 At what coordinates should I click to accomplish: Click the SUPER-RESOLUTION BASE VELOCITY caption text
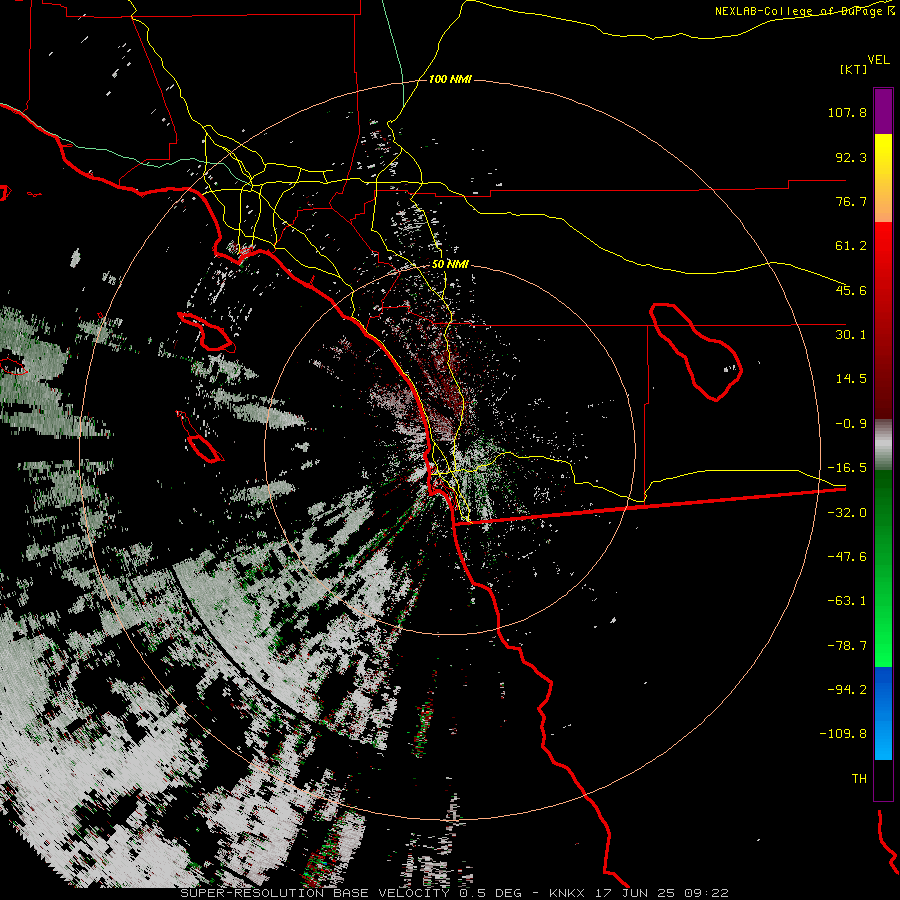[315, 893]
